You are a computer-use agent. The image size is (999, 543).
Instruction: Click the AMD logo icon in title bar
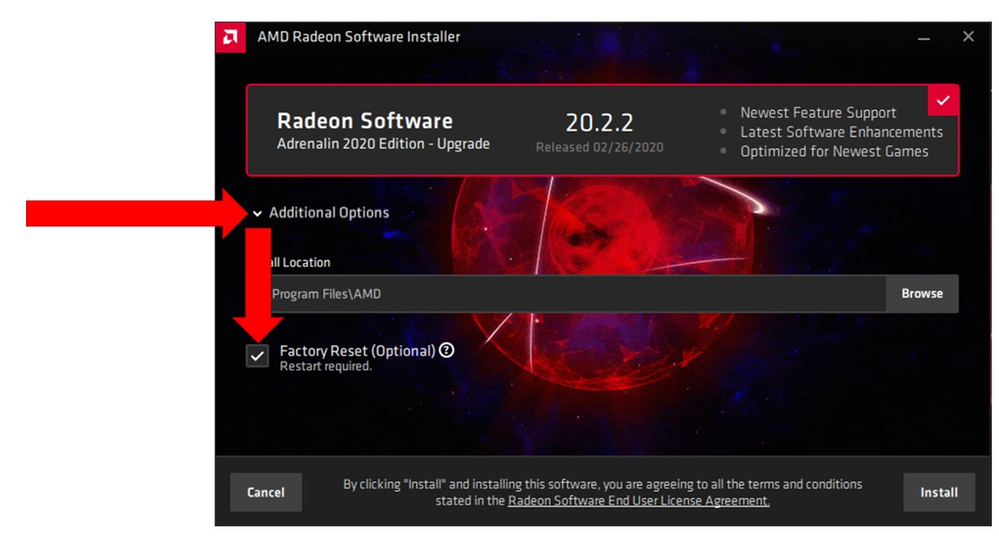230,37
